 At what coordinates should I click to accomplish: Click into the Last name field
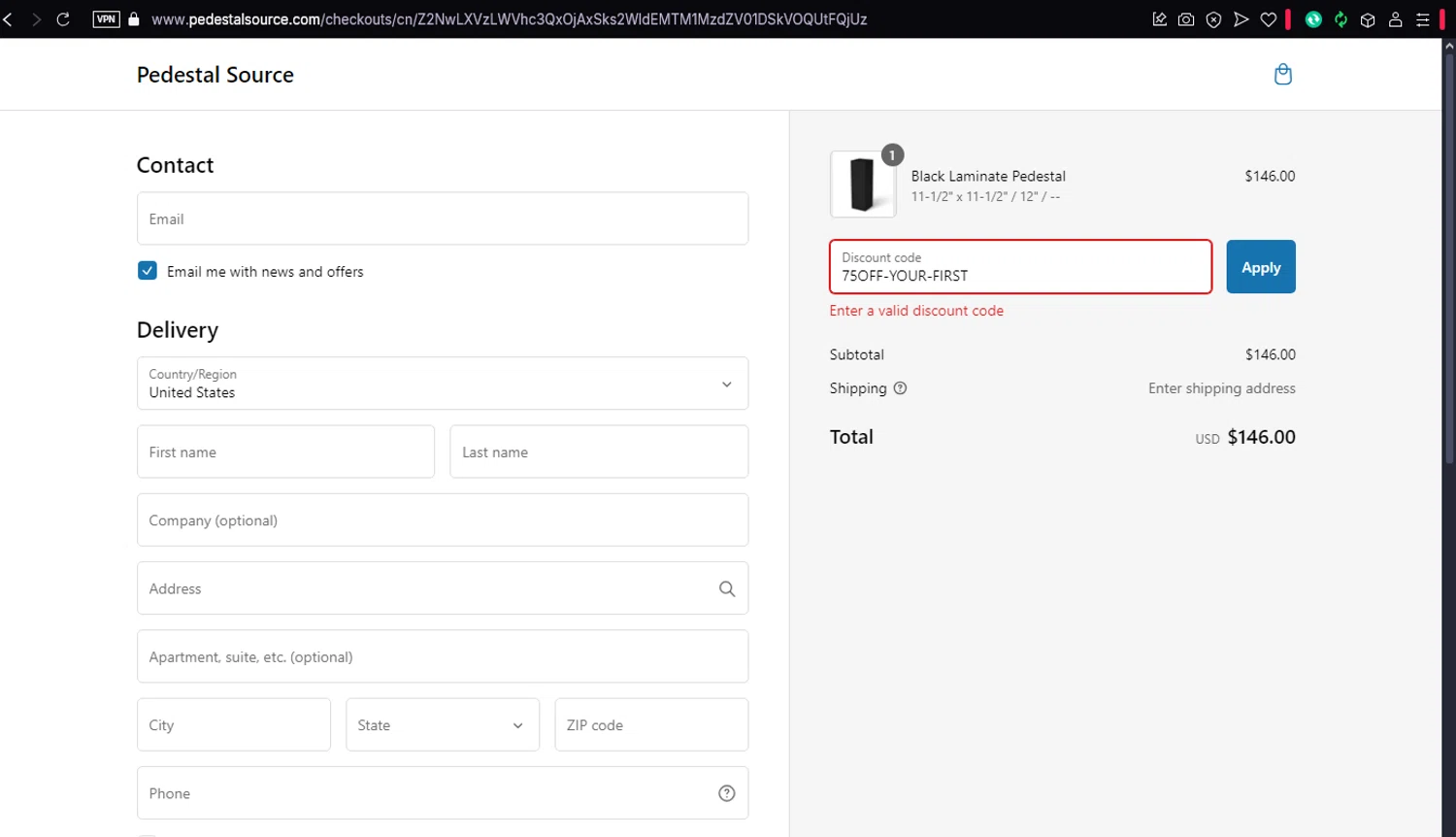pyautogui.click(x=599, y=452)
